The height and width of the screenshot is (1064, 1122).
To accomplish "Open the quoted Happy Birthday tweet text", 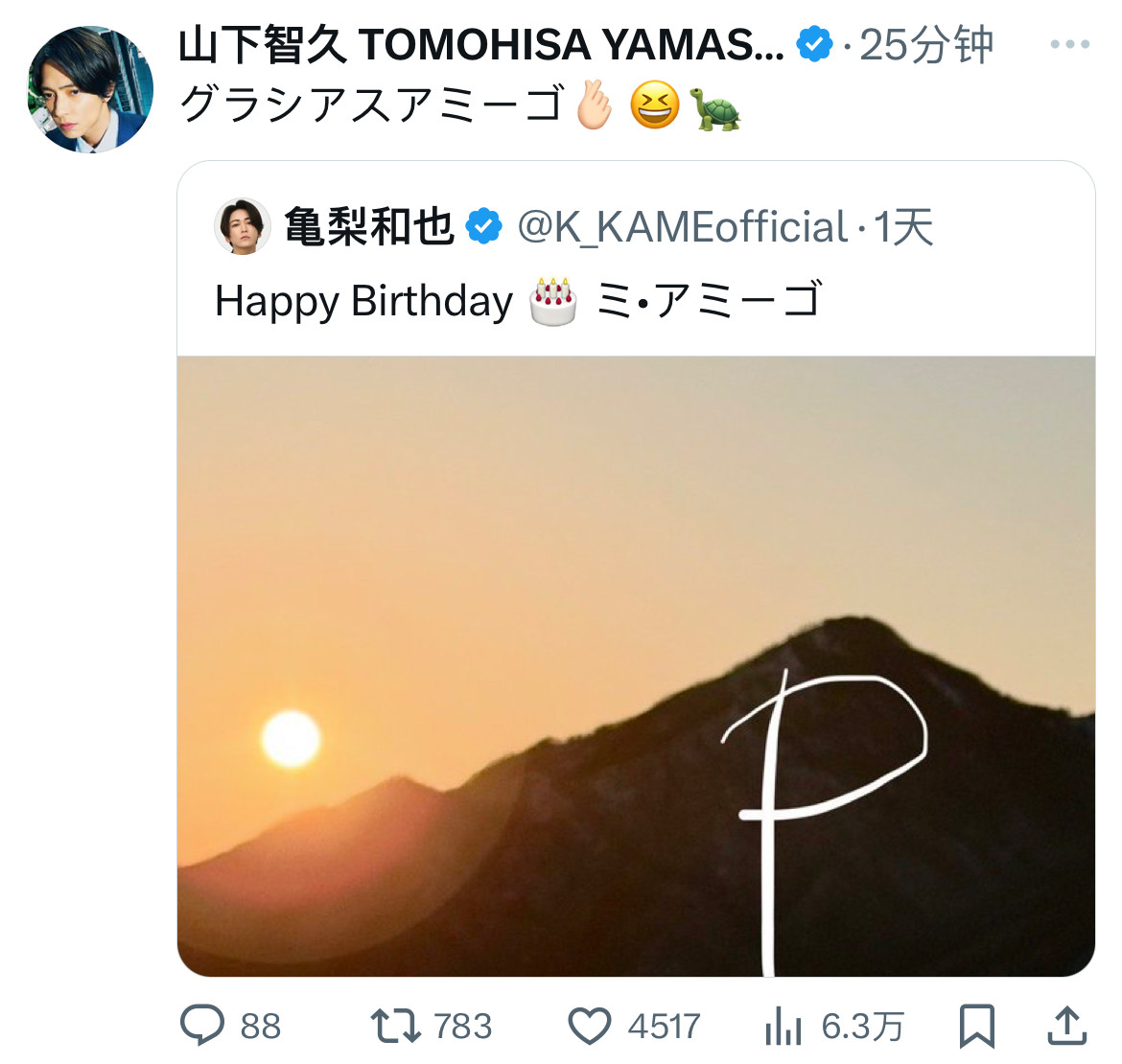I will coord(518,301).
